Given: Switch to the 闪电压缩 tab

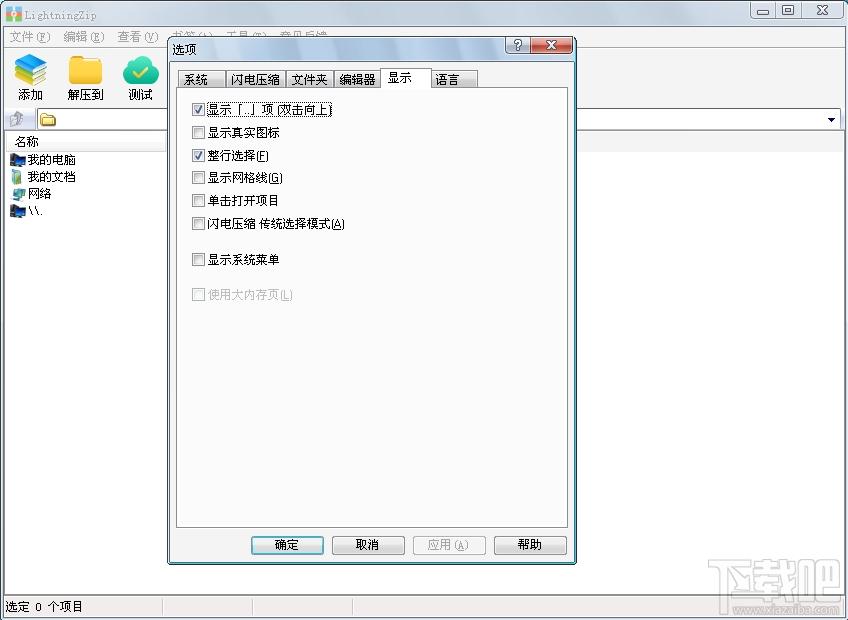Looking at the screenshot, I should 255,80.
